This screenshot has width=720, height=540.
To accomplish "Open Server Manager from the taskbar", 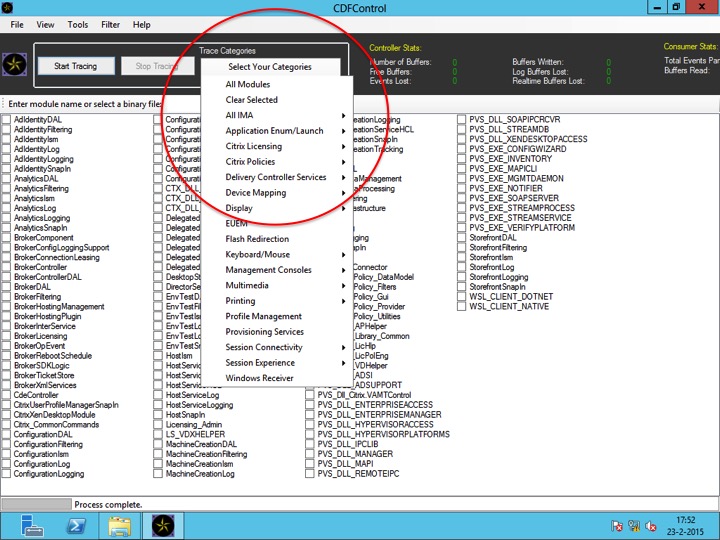I will pos(32,525).
